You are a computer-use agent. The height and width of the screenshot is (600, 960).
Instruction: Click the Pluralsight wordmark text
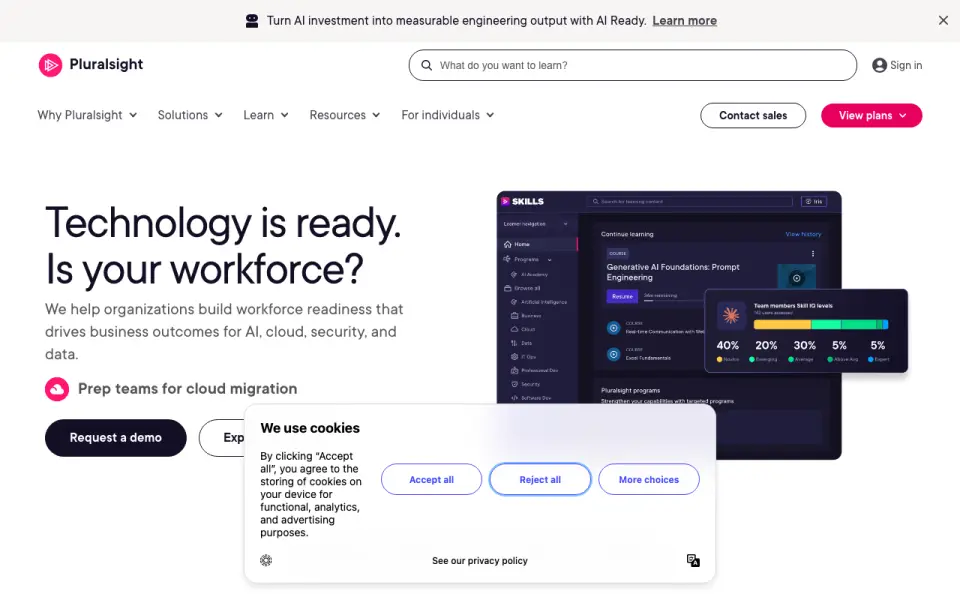(106, 64)
